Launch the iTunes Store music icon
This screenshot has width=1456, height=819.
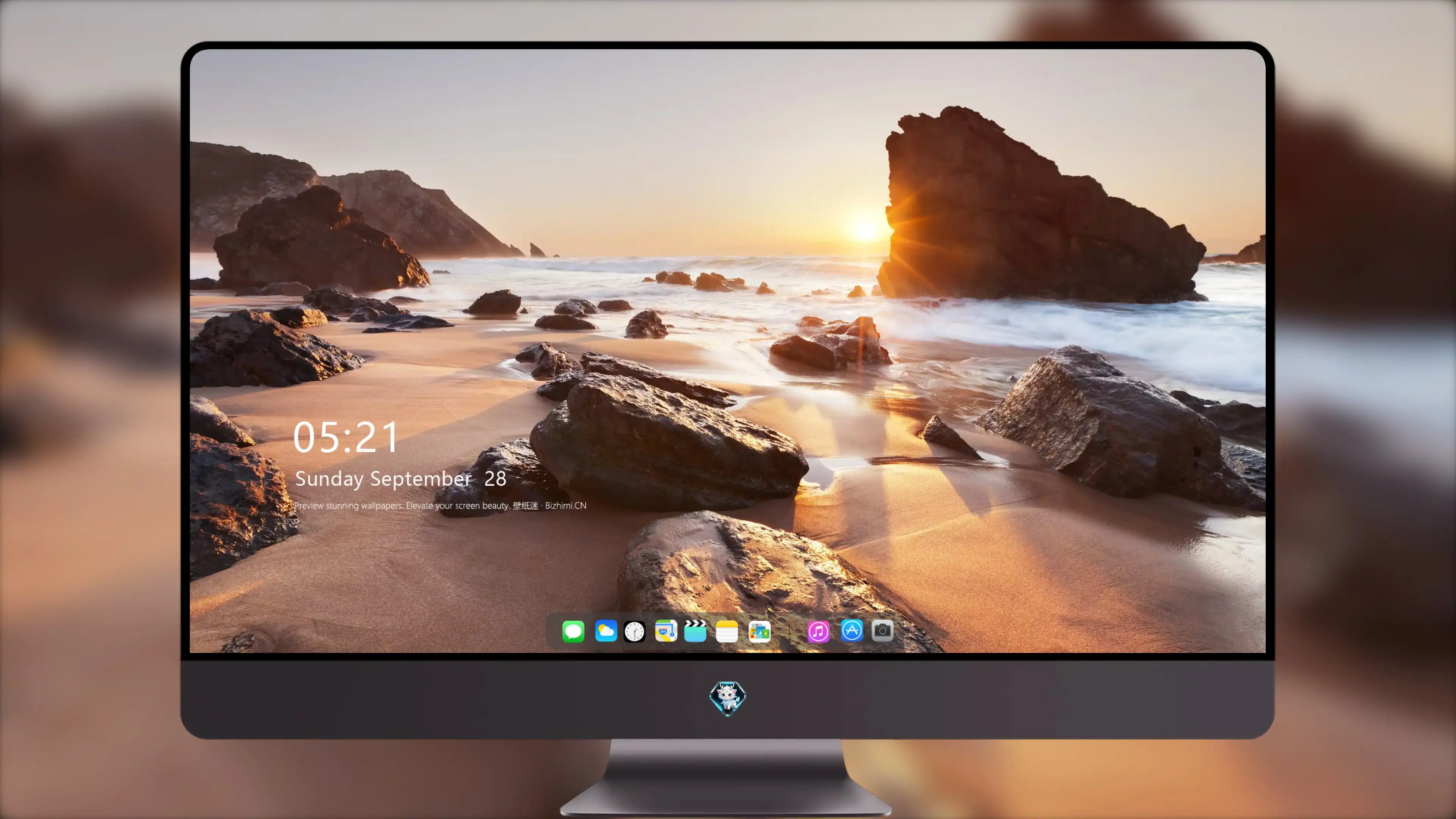(x=819, y=631)
